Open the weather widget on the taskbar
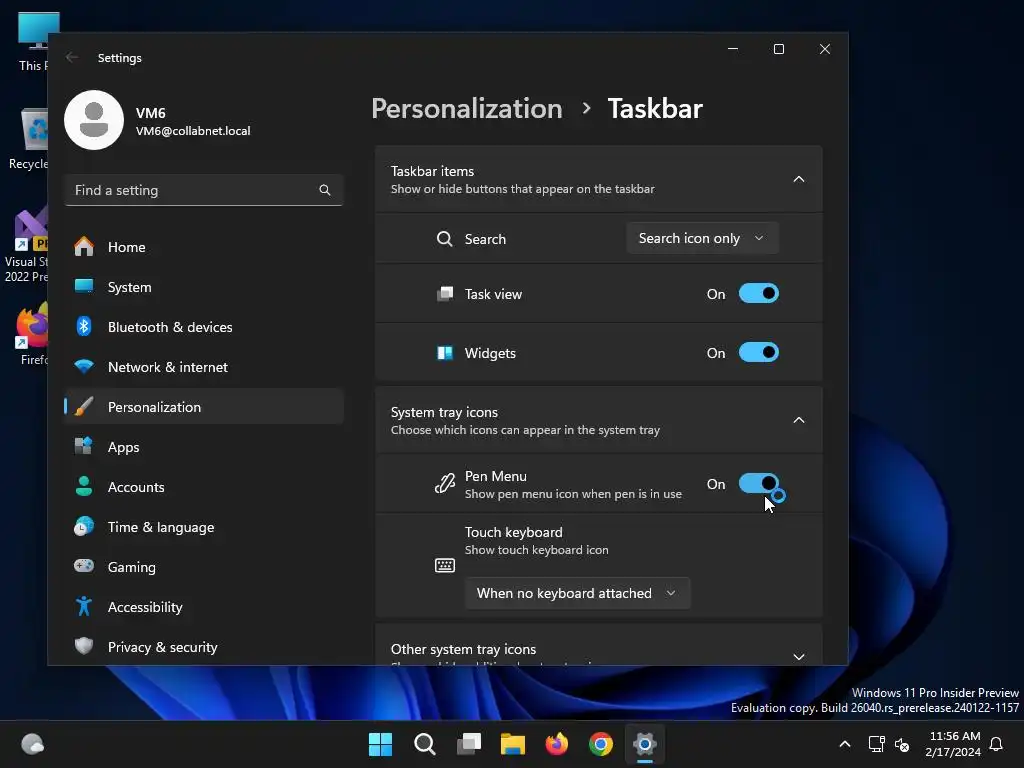 tap(33, 744)
